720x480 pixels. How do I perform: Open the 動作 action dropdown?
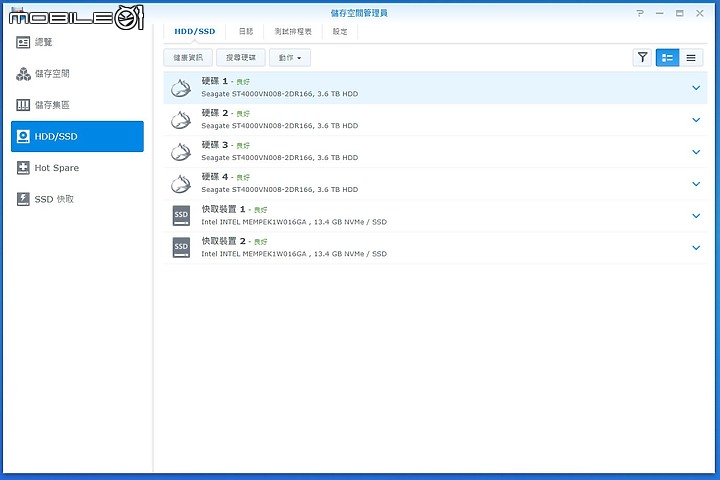(290, 57)
